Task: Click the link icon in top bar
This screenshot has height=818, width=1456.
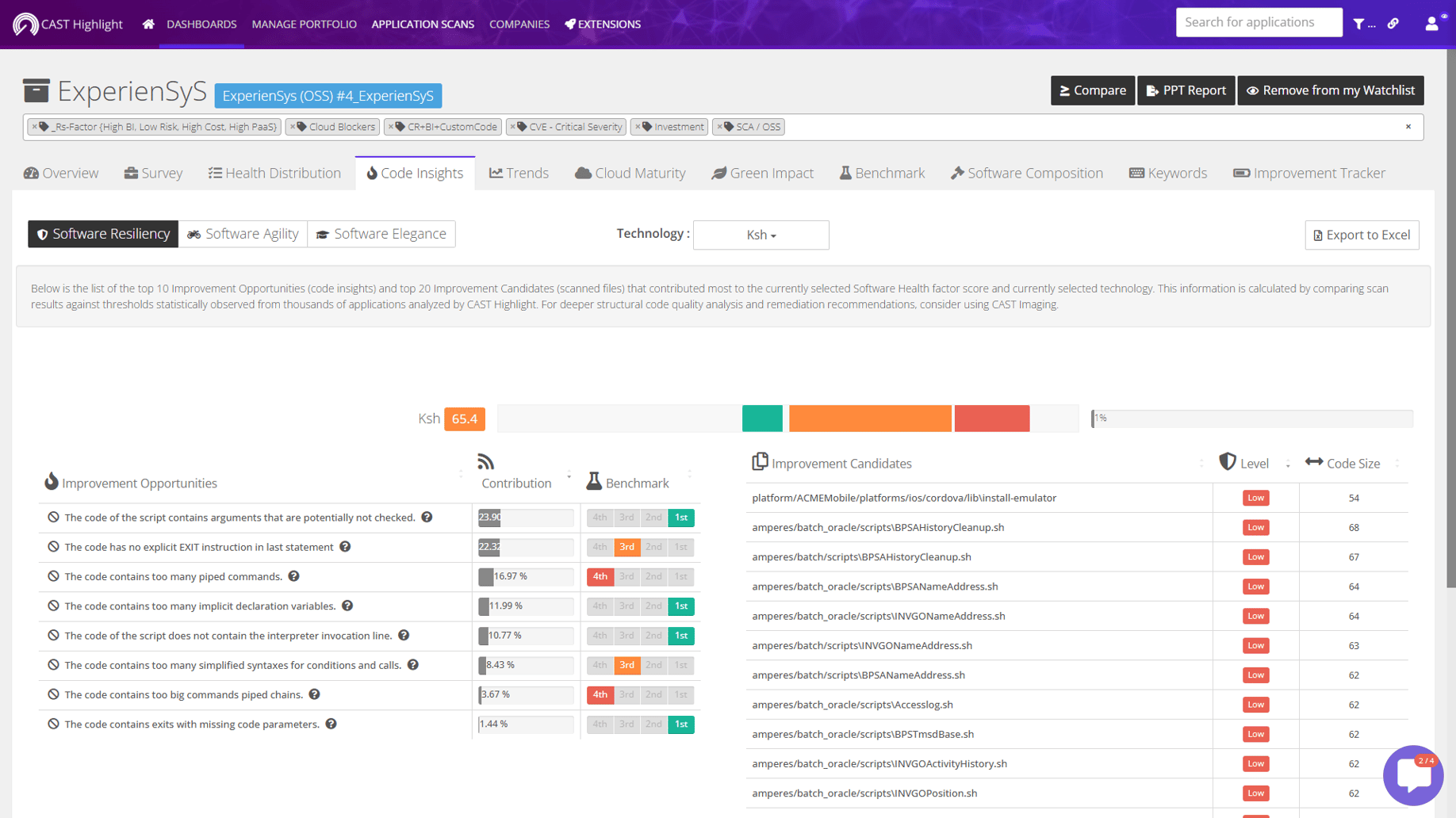Action: click(x=1393, y=24)
